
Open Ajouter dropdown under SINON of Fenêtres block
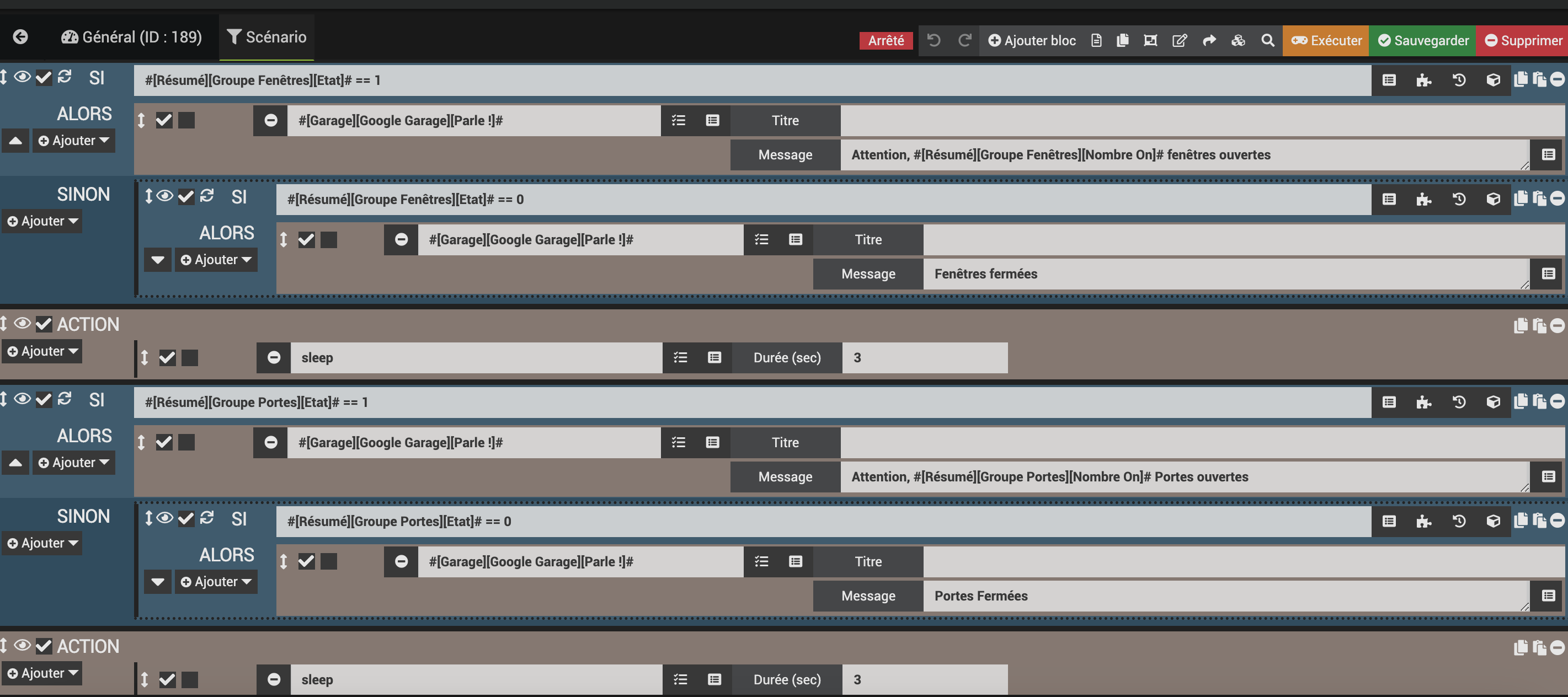(42, 221)
